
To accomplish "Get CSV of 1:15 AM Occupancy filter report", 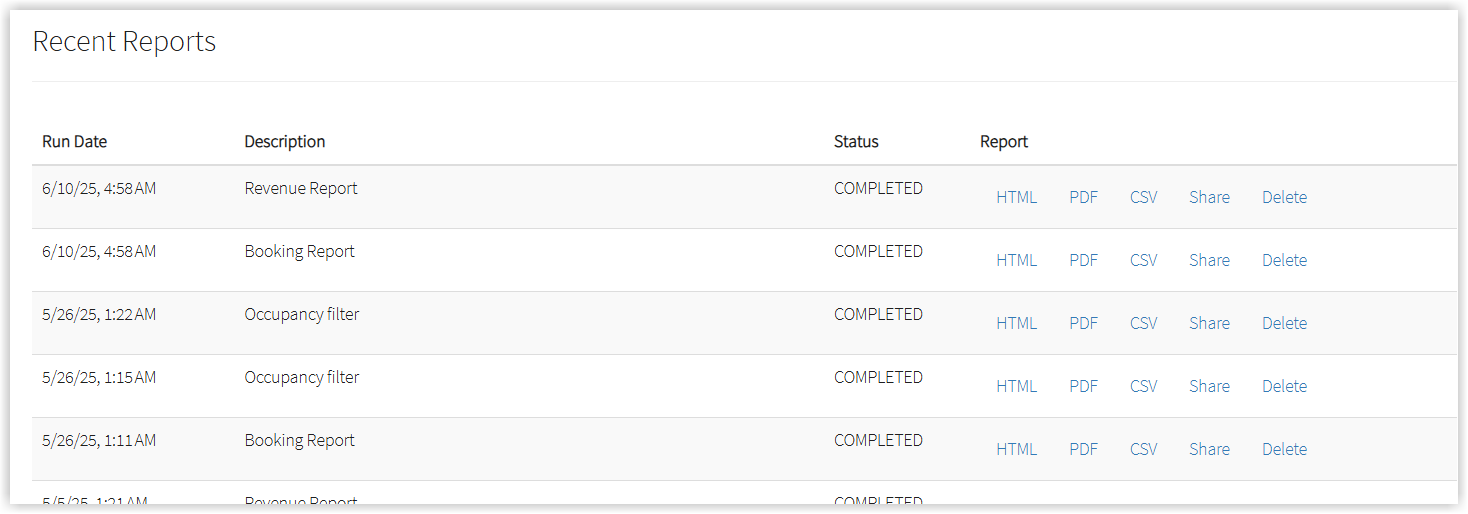I will 1143,386.
